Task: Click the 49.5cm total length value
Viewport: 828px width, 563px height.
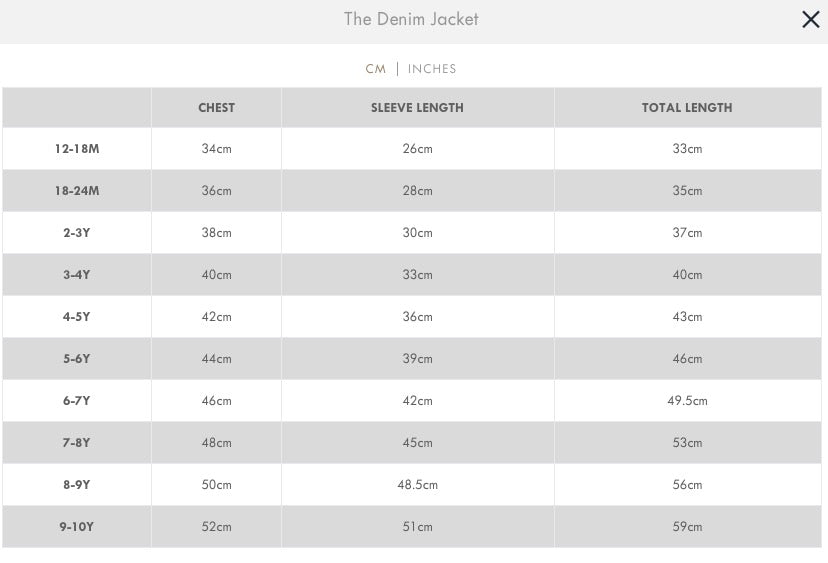Action: tap(687, 401)
